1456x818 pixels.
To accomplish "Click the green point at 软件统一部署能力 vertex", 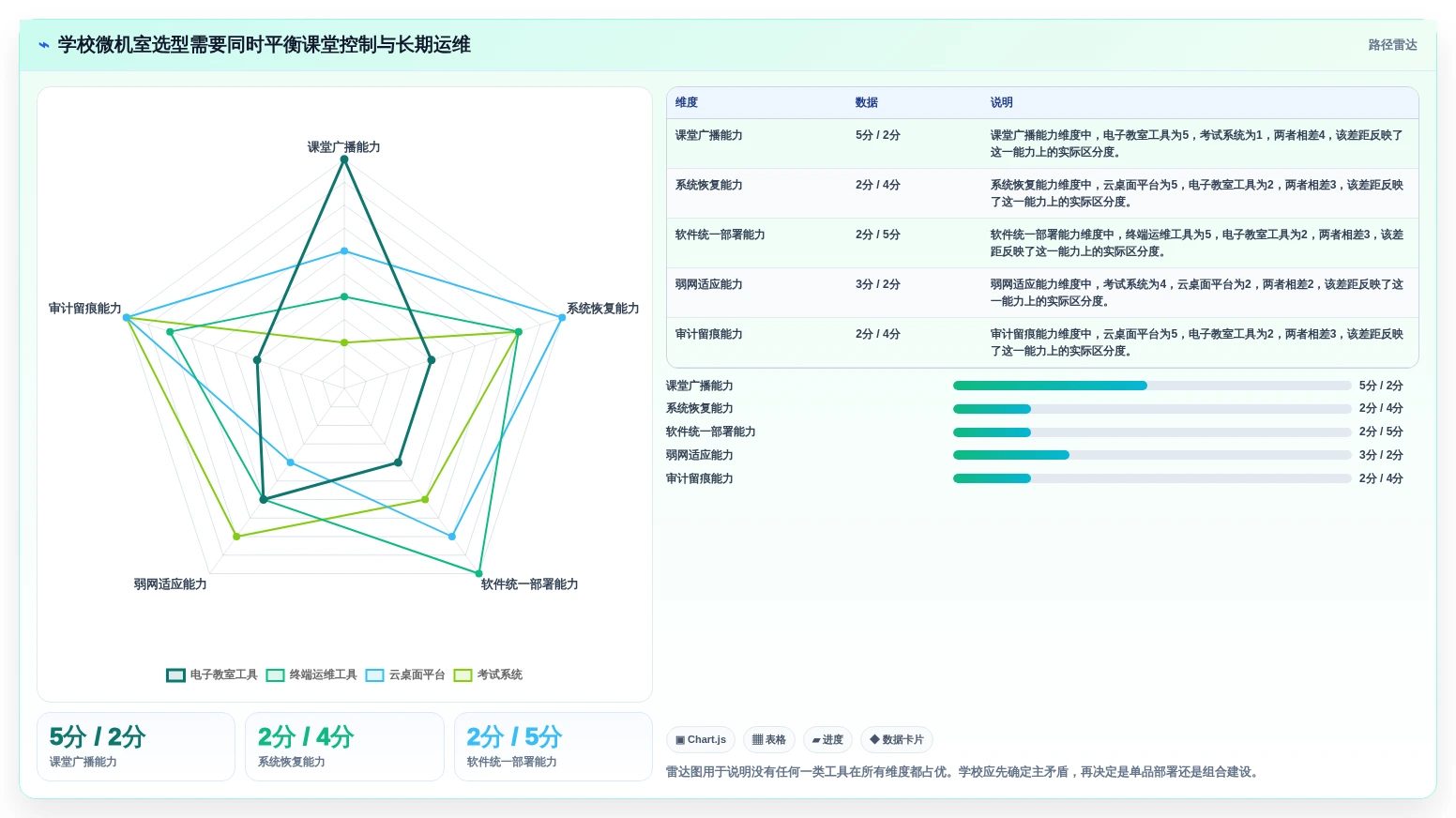I will pyautogui.click(x=479, y=573).
